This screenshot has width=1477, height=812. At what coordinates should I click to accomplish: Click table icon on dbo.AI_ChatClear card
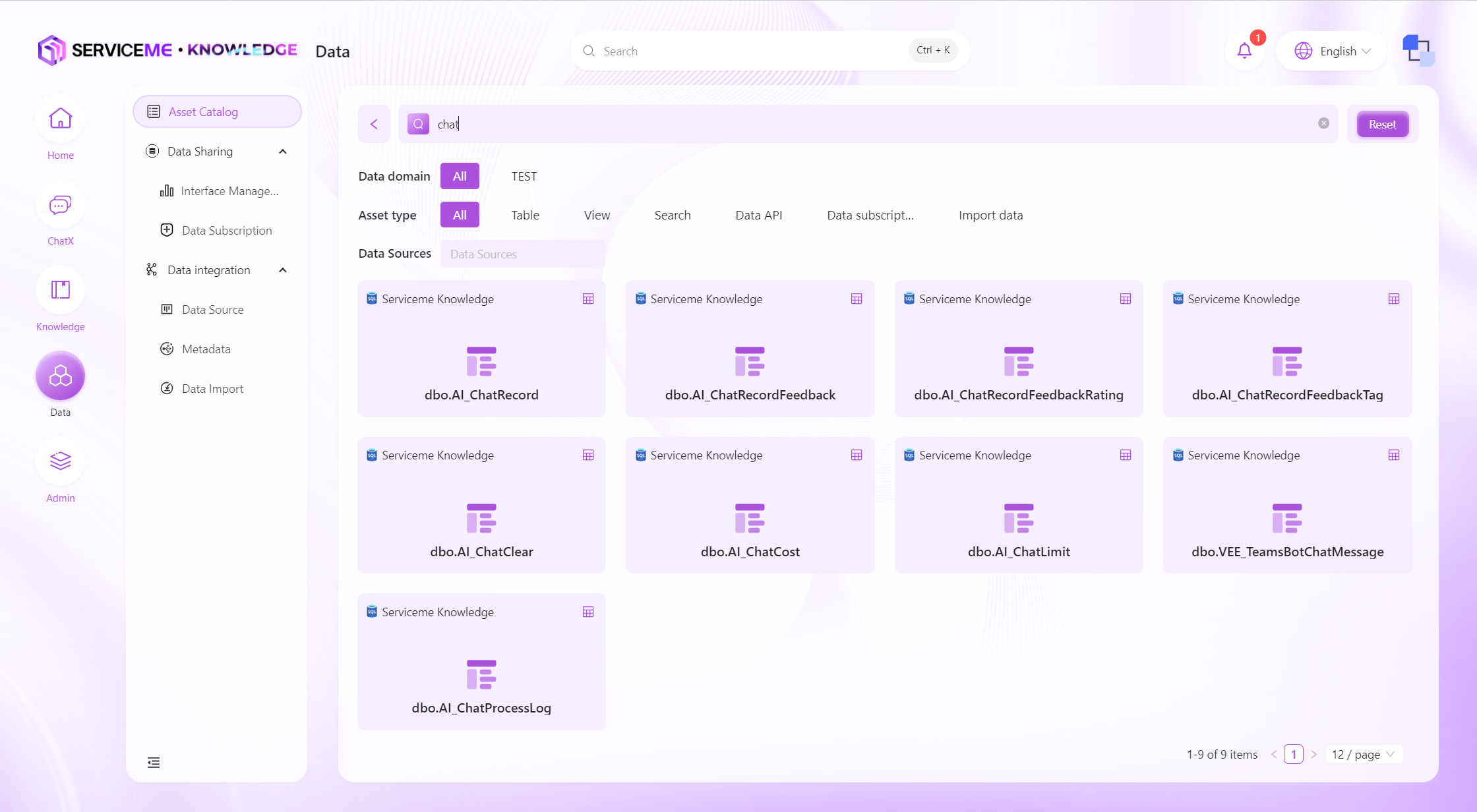tap(588, 455)
